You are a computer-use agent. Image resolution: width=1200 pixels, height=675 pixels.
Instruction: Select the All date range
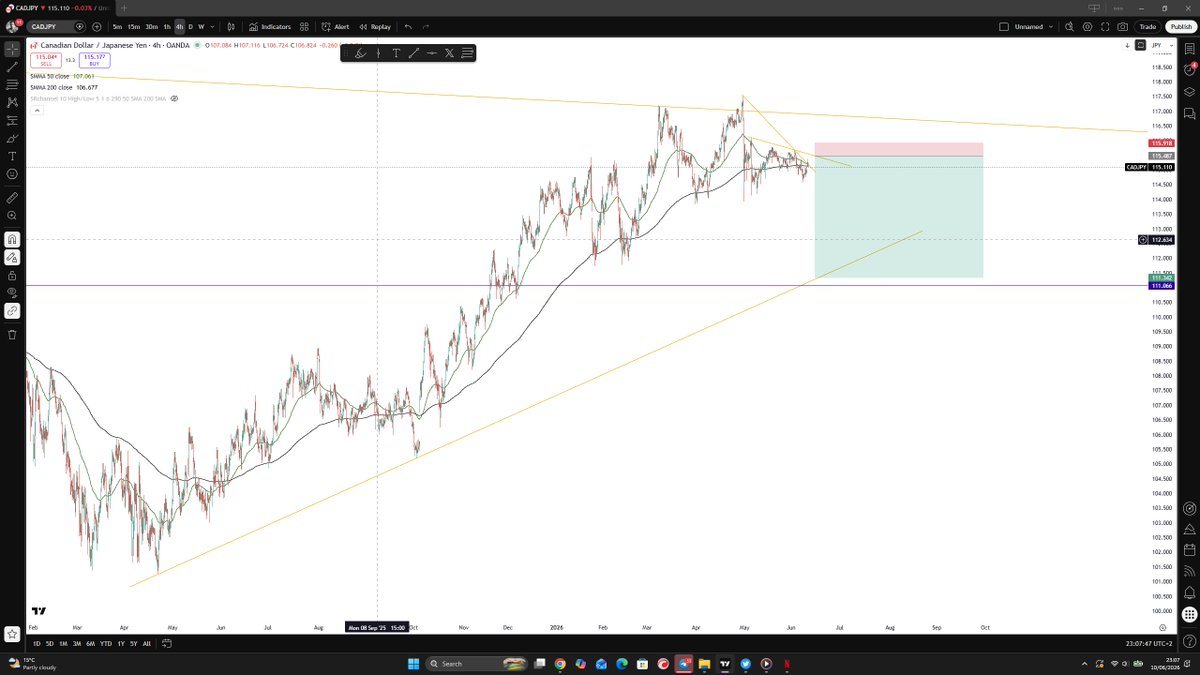coord(147,644)
